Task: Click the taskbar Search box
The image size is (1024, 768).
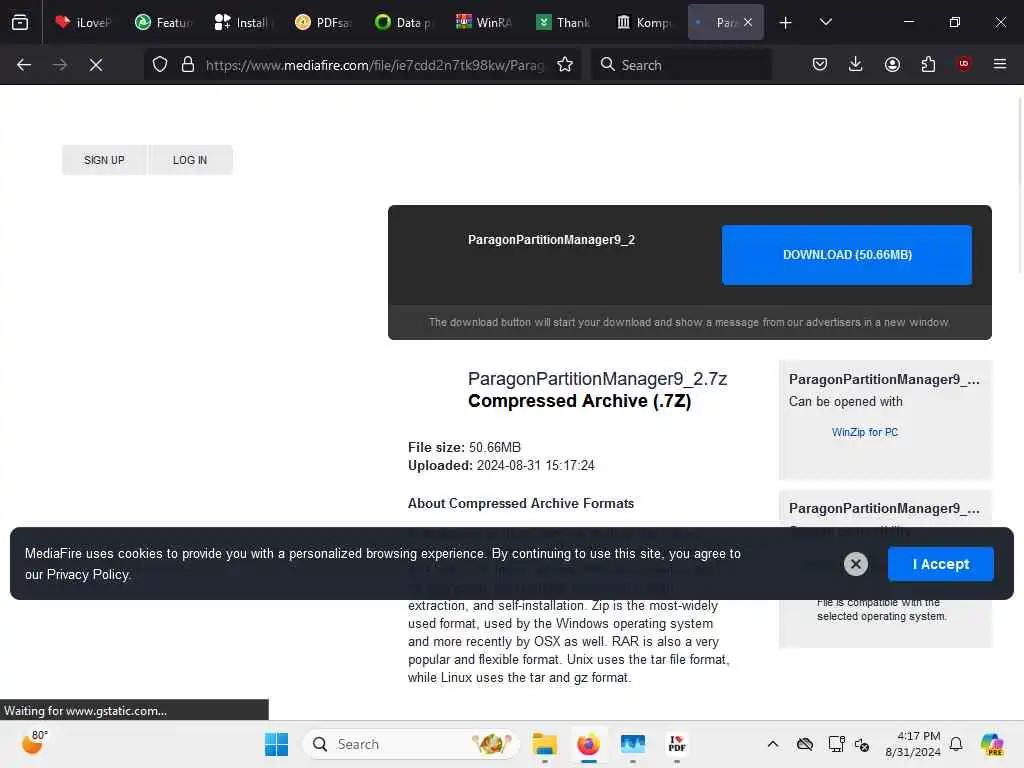Action: [411, 744]
